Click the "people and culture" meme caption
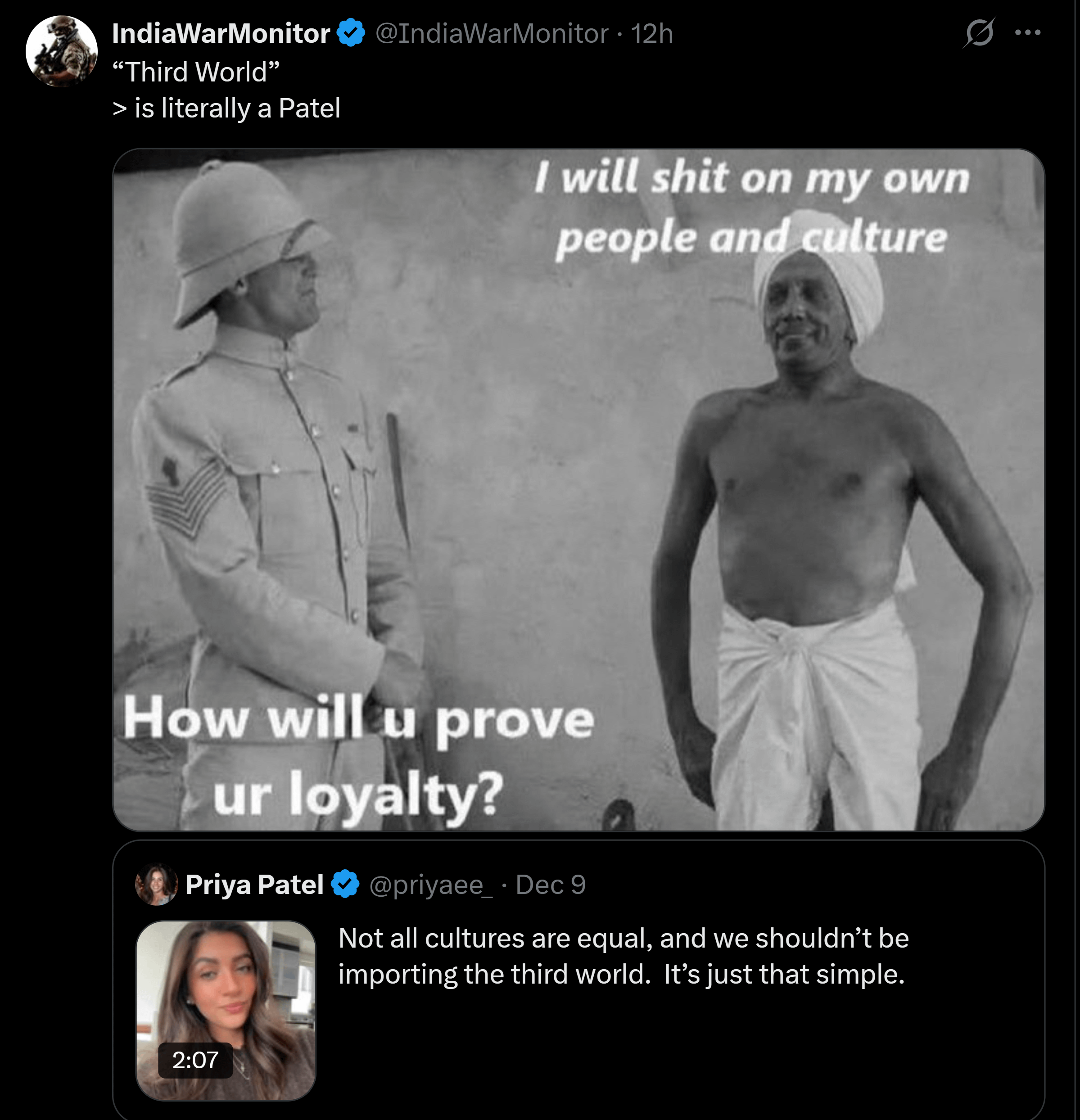 click(x=751, y=238)
